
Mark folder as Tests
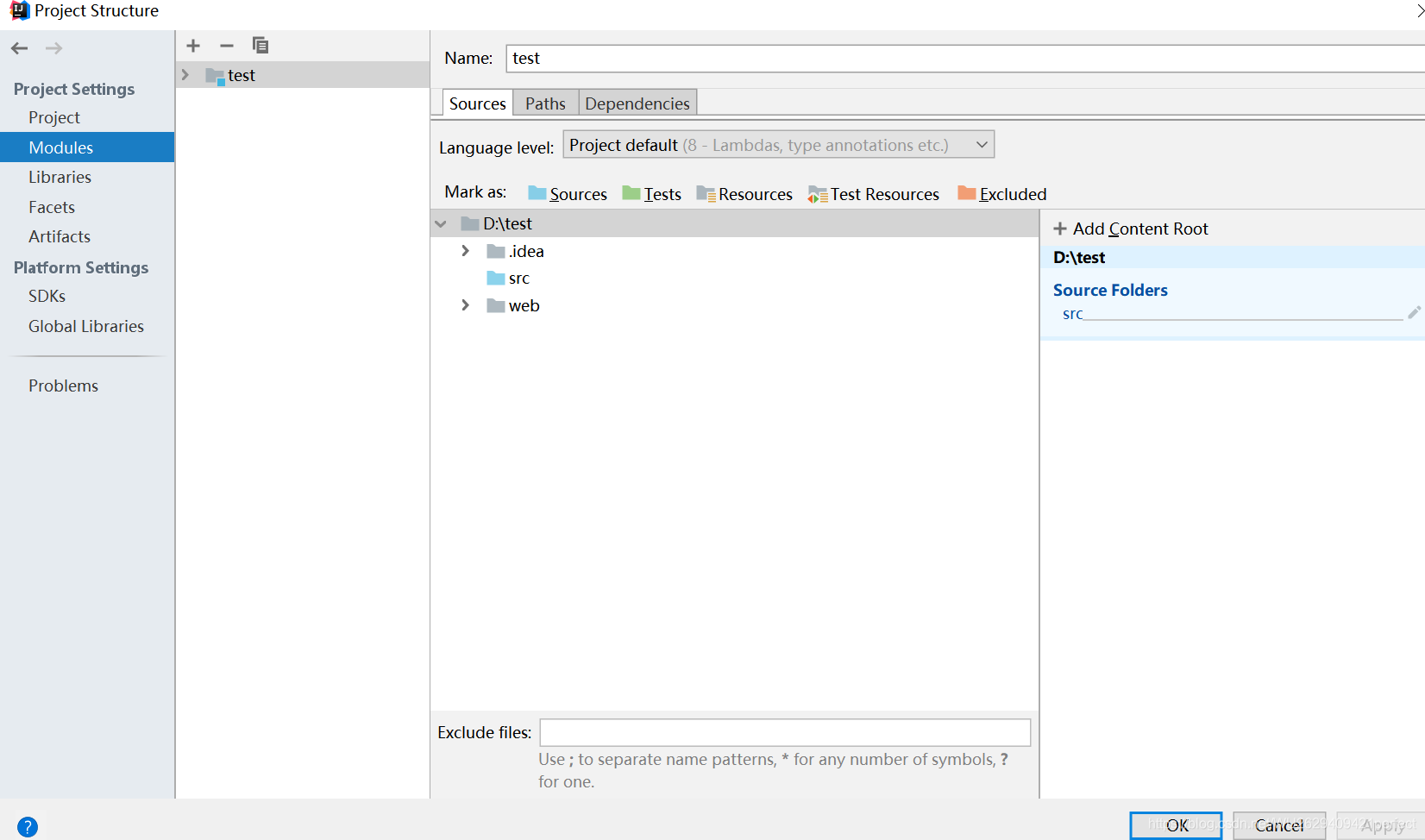pyautogui.click(x=652, y=194)
